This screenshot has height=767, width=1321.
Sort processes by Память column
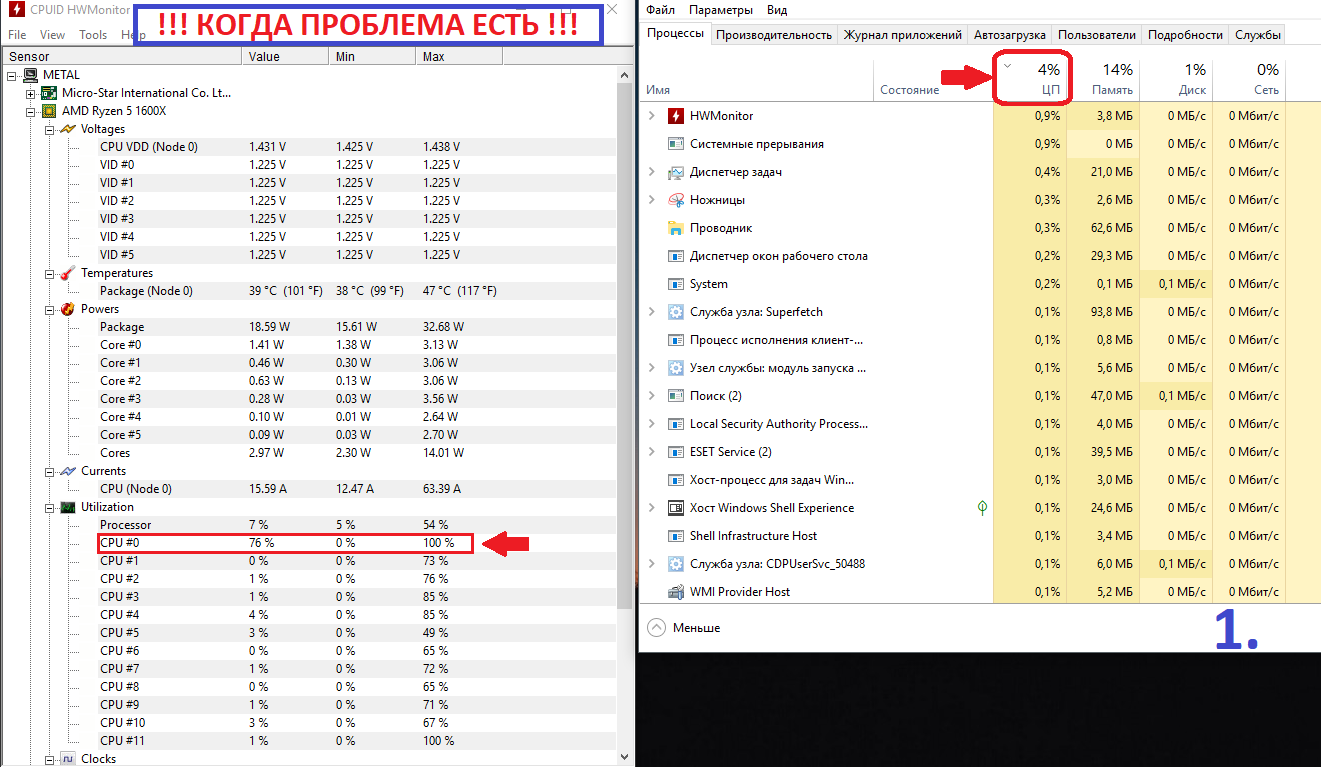click(1103, 79)
